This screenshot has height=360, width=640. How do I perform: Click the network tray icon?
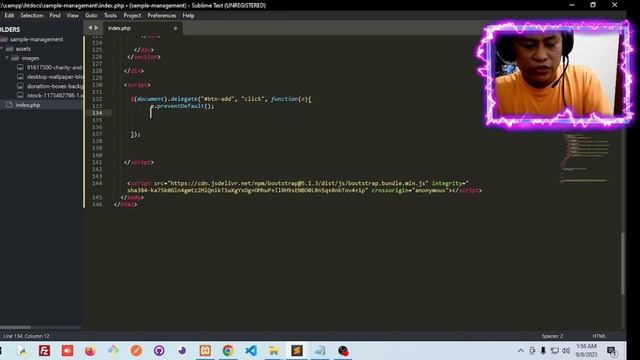(554, 351)
